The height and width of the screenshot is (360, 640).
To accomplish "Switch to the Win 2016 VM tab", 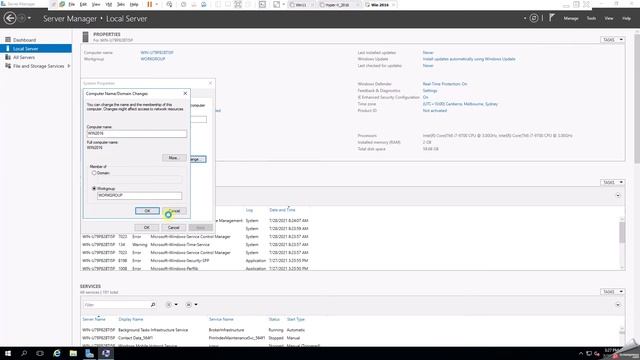I will pos(380,5).
